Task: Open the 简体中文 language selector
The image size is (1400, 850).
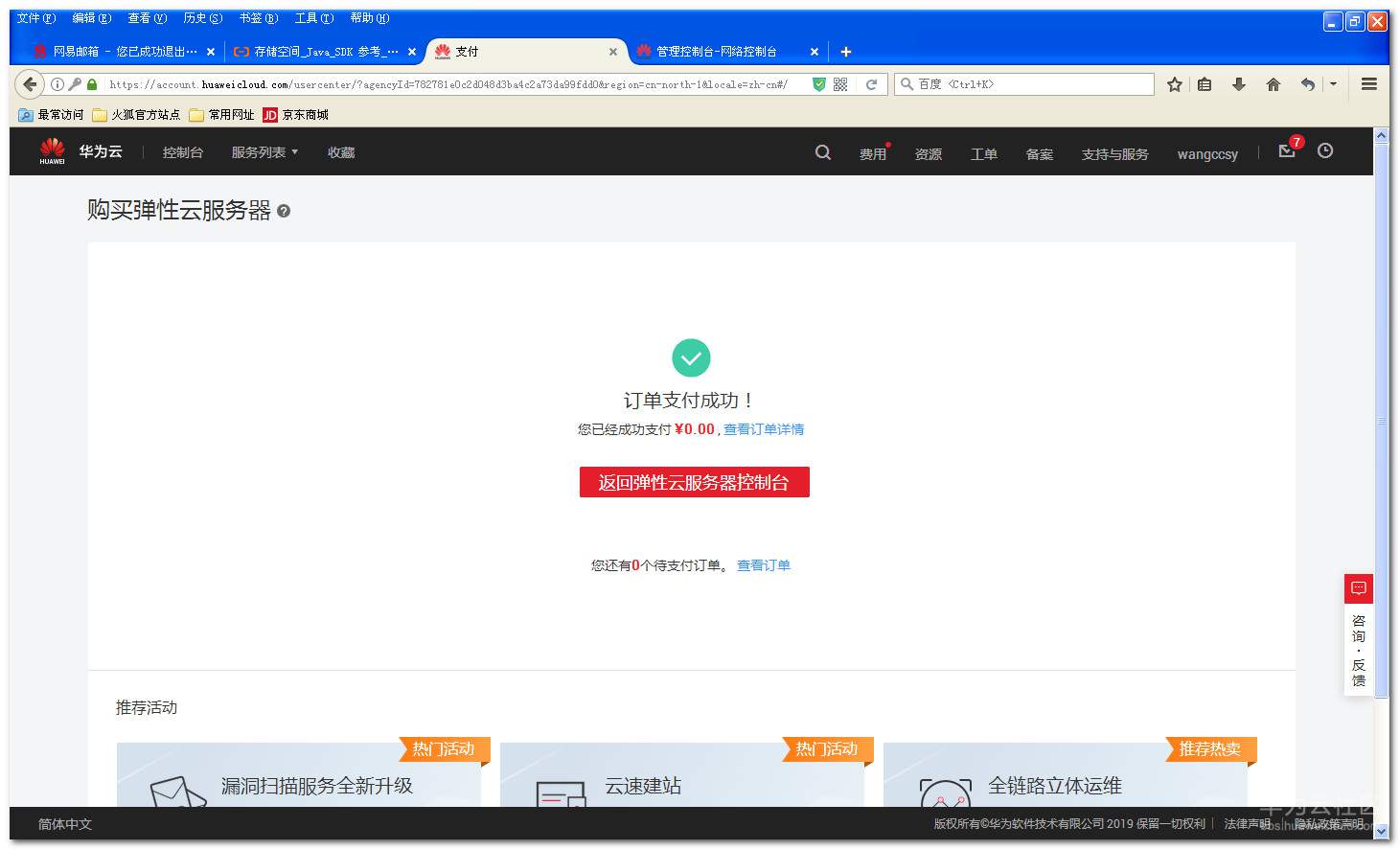Action: pos(65,824)
